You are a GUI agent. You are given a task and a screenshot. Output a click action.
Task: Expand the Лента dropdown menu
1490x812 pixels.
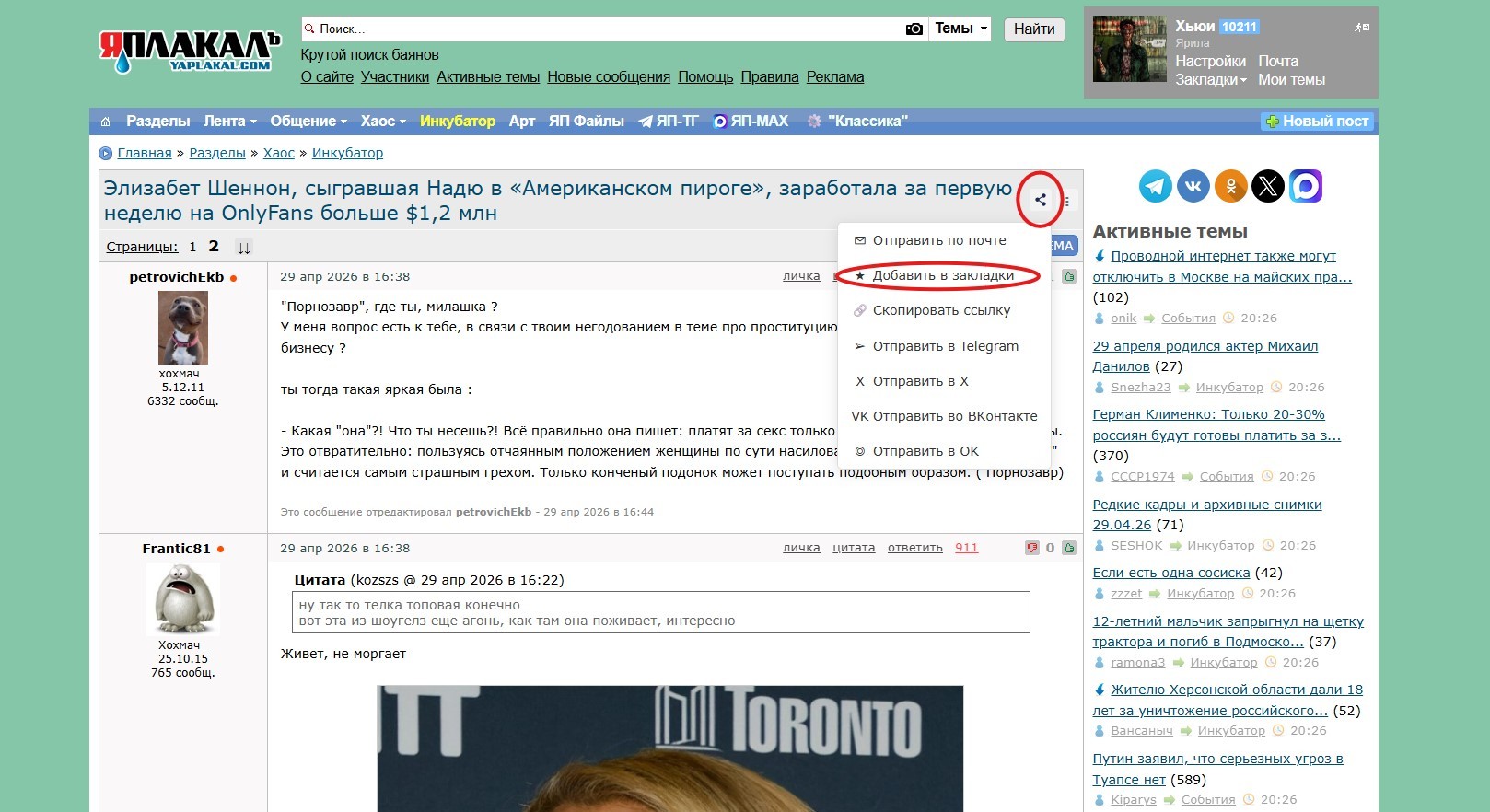[x=230, y=122]
